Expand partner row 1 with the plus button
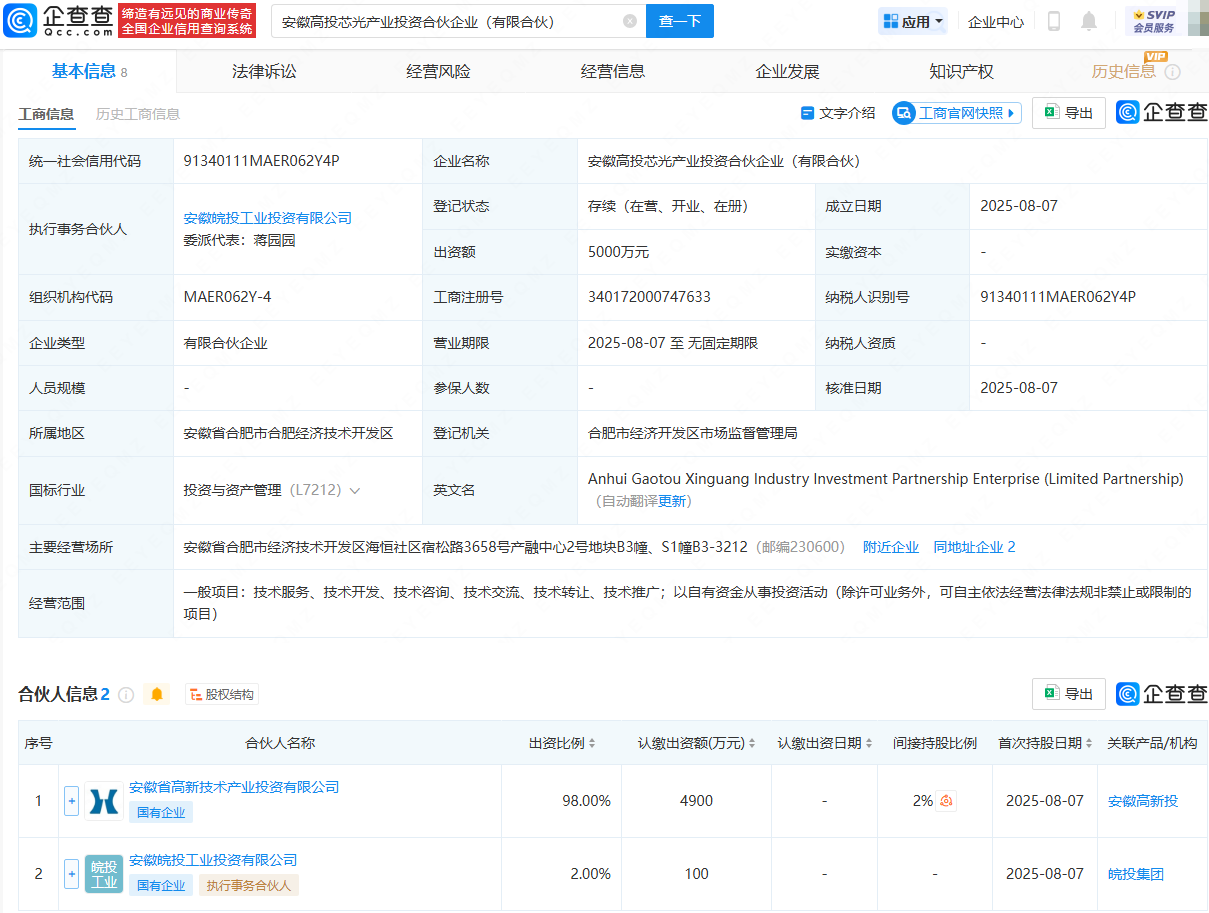This screenshot has height=913, width=1209. tap(71, 801)
